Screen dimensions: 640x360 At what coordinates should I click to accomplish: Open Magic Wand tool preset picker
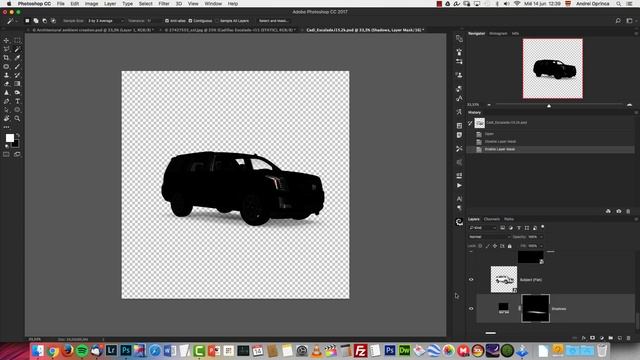pos(12,20)
